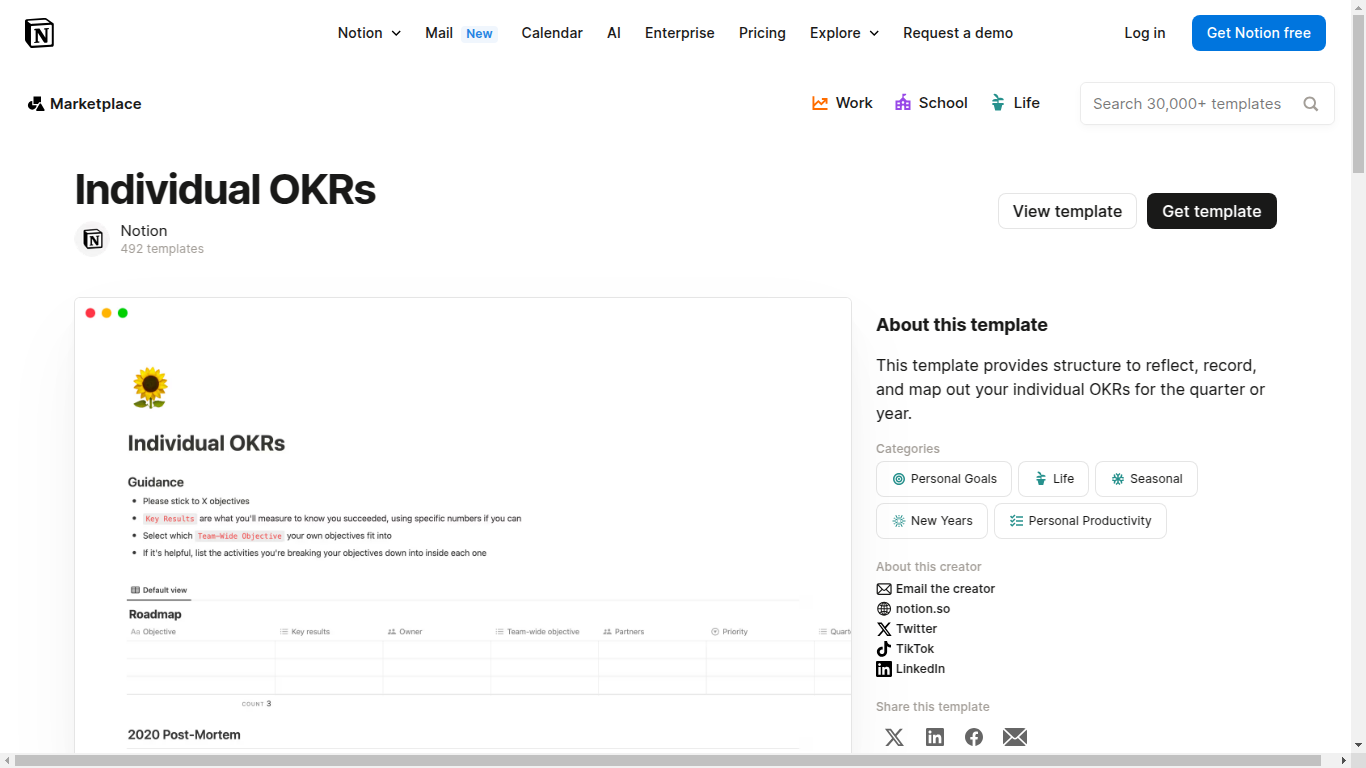Click the template preview image
The height and width of the screenshot is (768, 1366).
pos(463,525)
